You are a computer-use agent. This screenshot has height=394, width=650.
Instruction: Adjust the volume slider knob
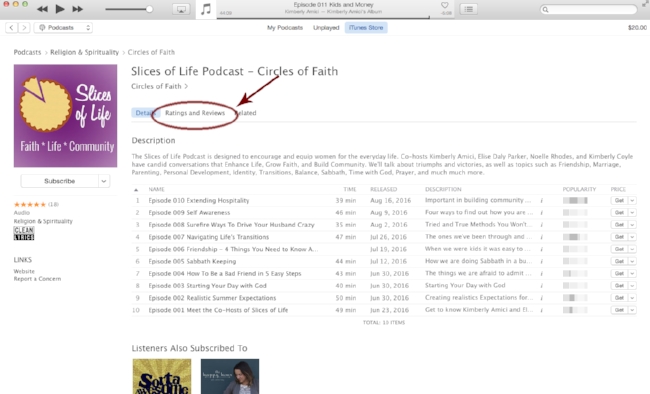point(149,9)
